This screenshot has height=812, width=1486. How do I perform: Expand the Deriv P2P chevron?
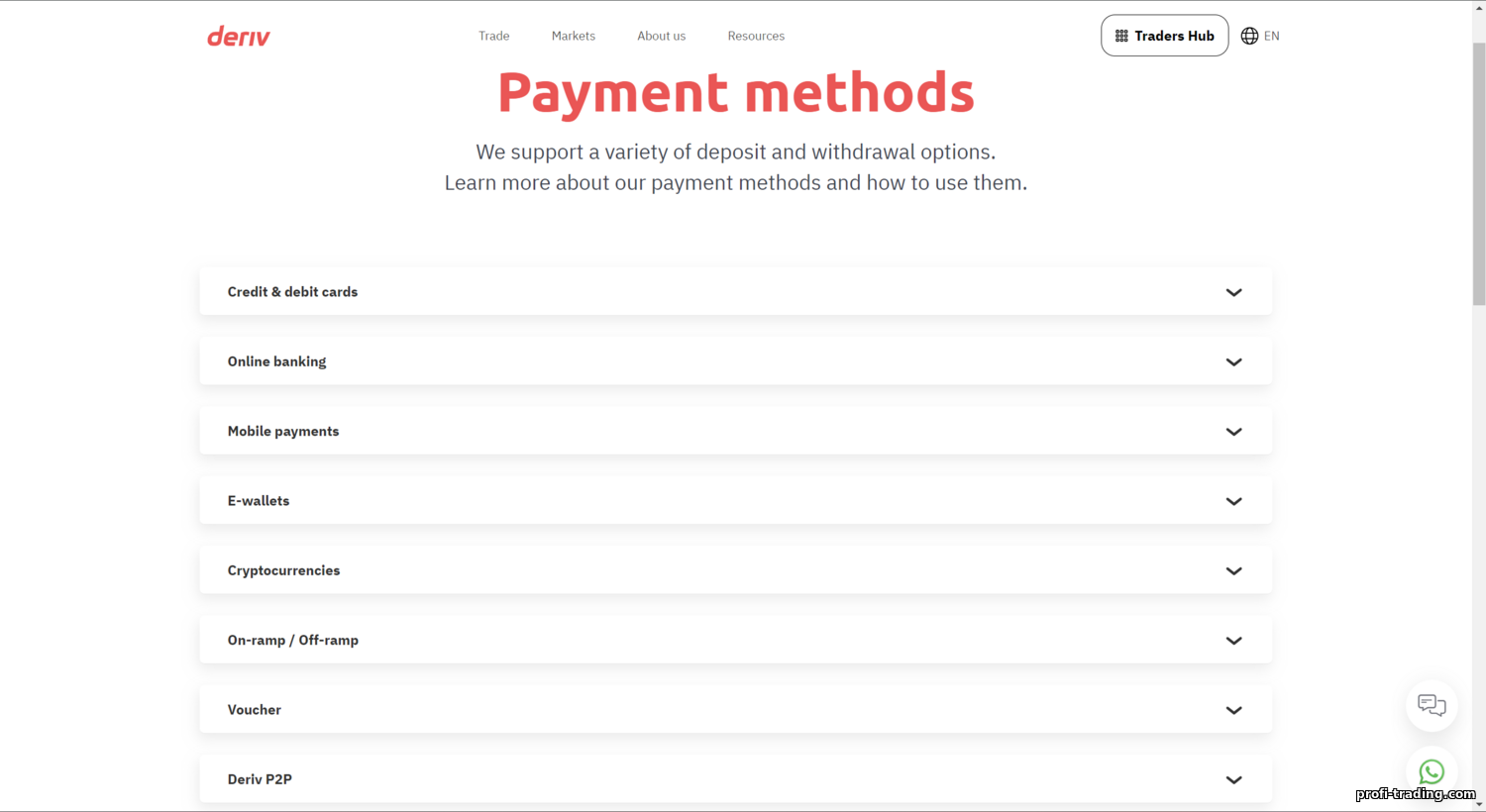(1233, 780)
